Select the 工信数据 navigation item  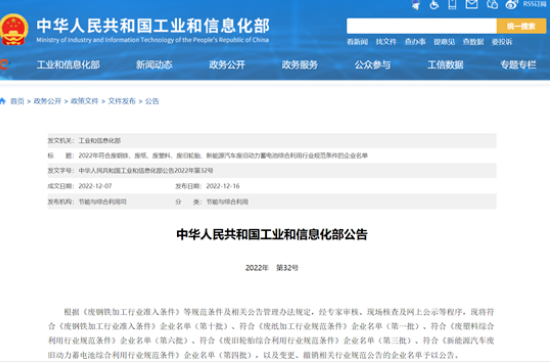(445, 65)
